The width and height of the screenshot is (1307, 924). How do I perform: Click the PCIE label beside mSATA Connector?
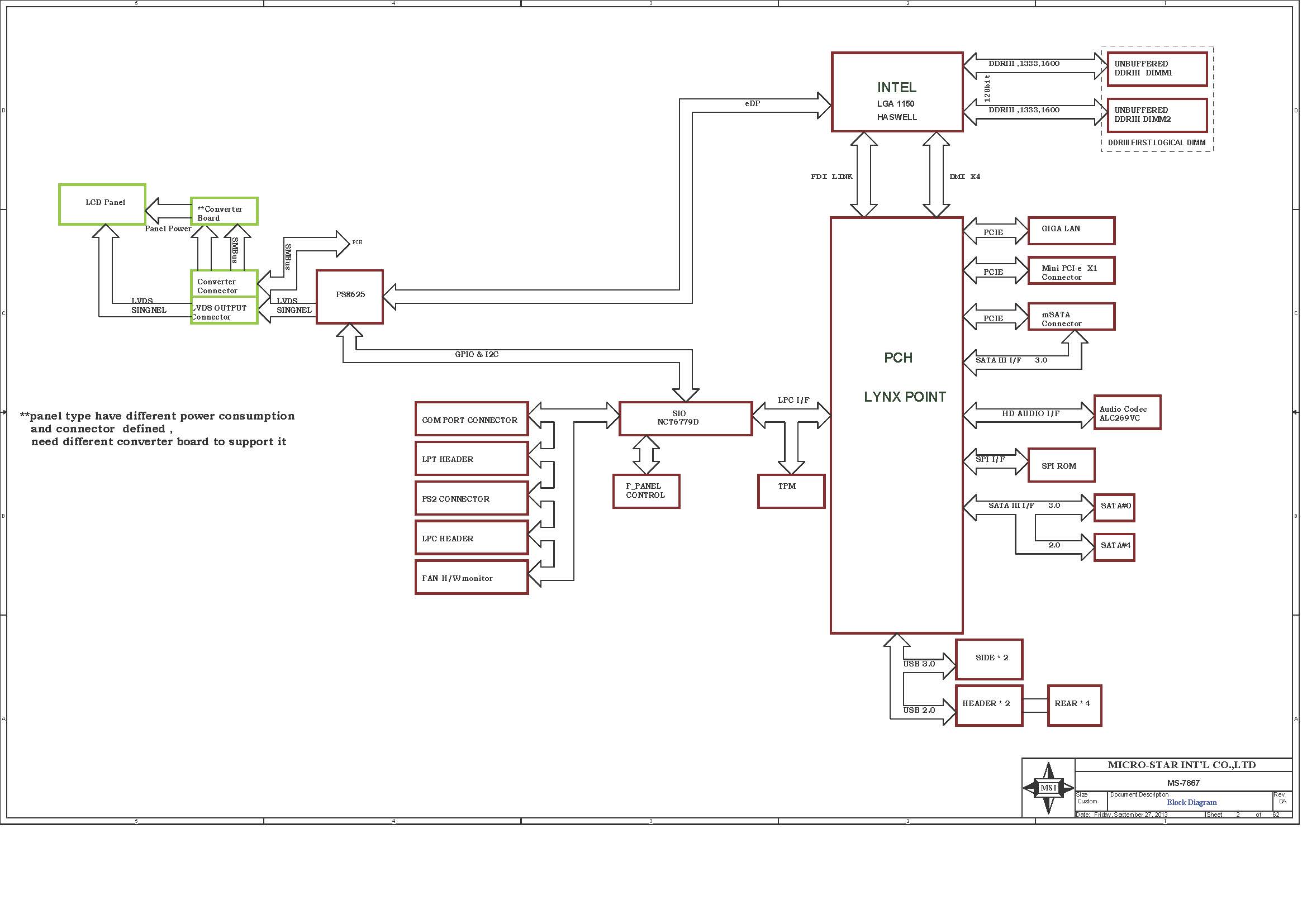(x=994, y=318)
